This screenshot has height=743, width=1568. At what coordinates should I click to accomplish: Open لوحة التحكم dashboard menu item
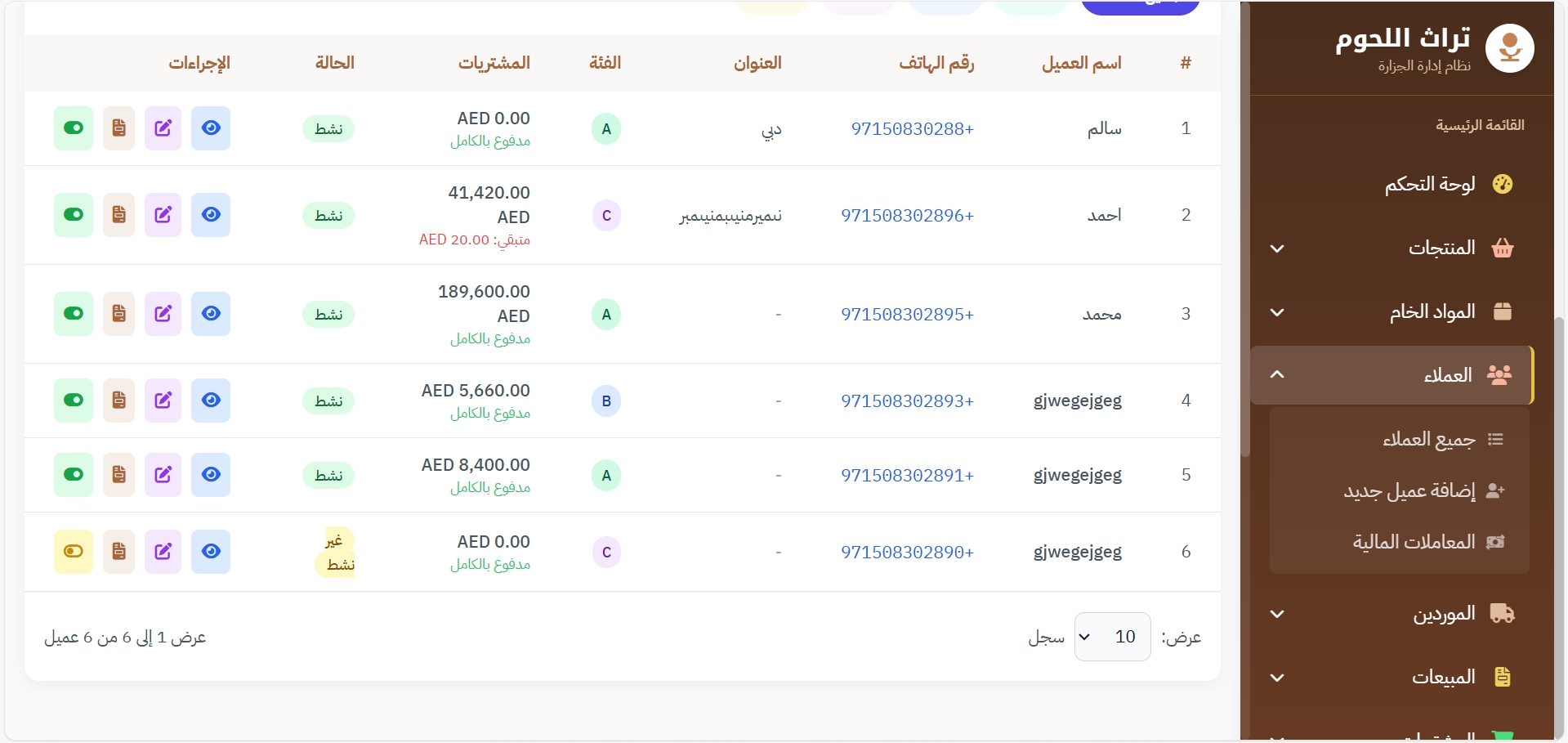(x=1430, y=184)
